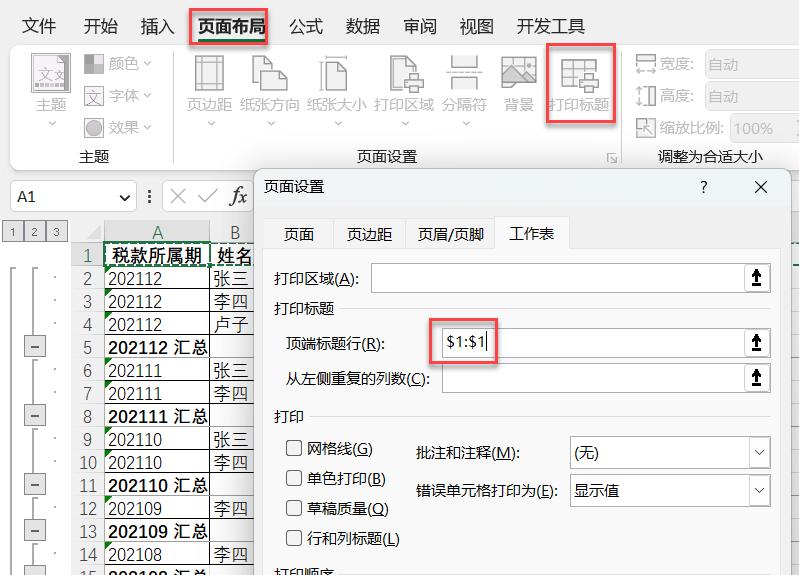Select row header 8
Screen dimensions: 799x575
pyautogui.click(x=88, y=416)
